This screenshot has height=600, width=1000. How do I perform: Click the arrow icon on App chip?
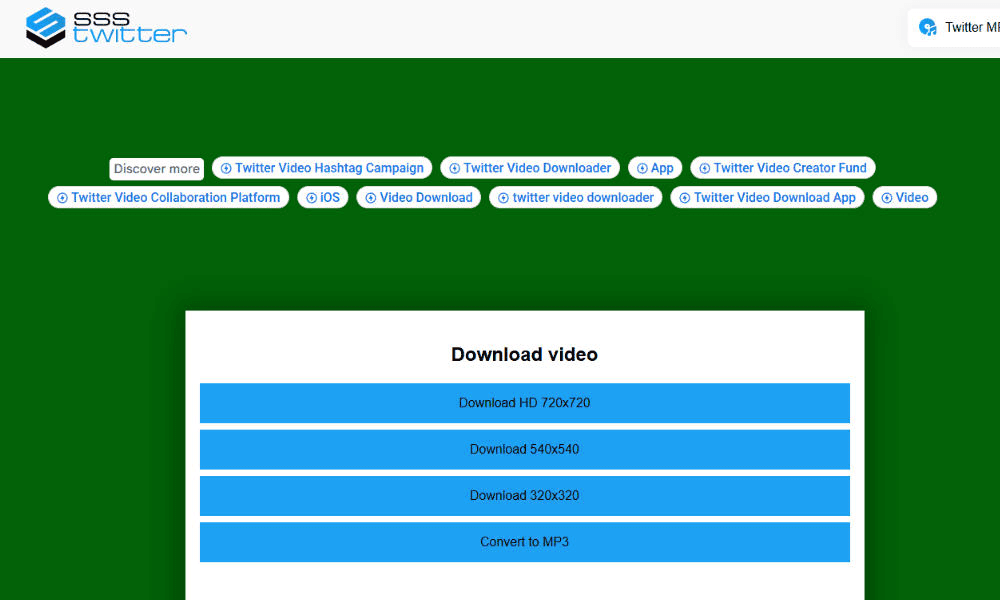click(x=642, y=169)
